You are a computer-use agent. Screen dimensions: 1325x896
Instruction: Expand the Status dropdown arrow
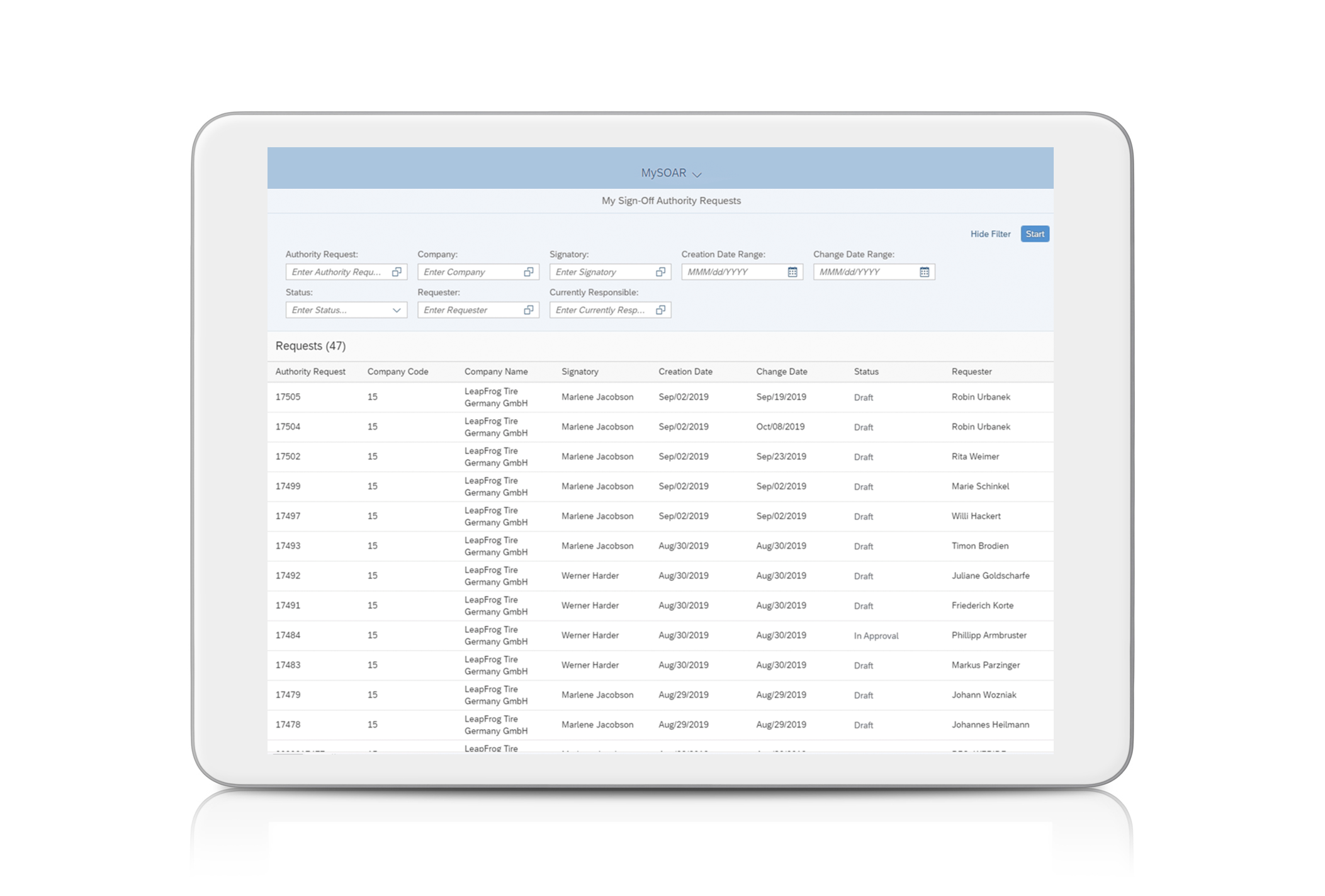click(397, 310)
